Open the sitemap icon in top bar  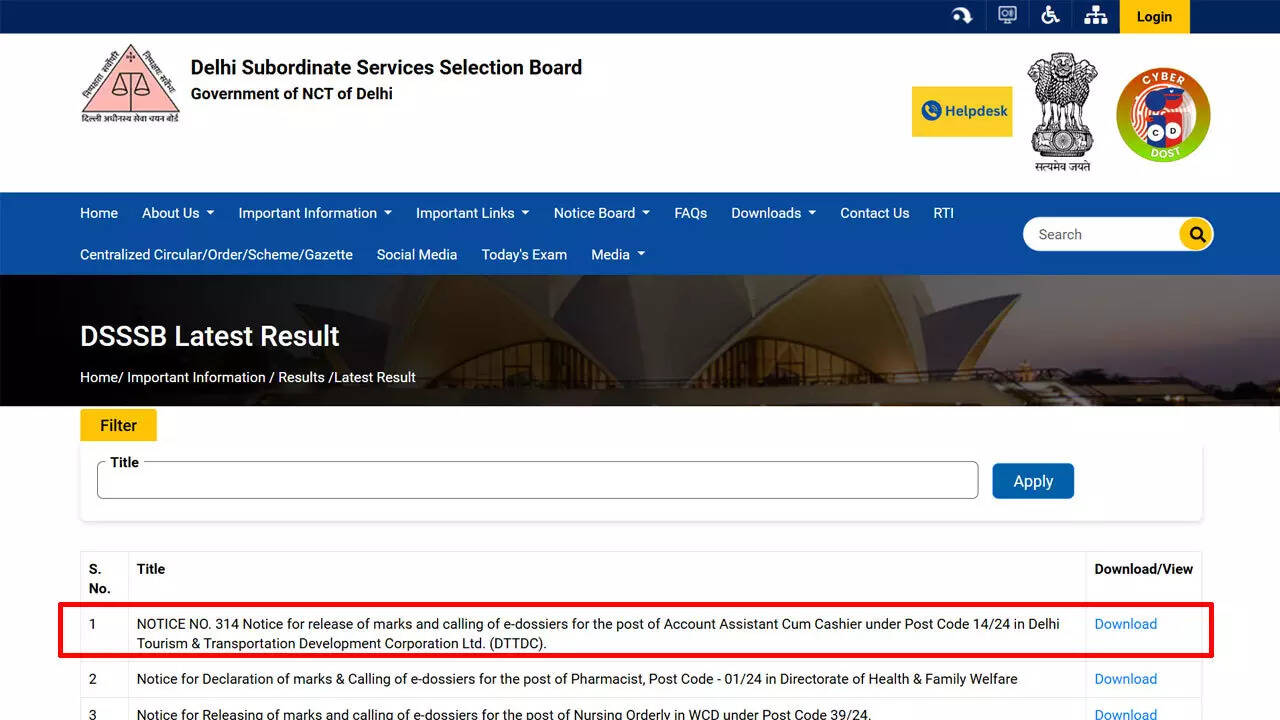1095,15
